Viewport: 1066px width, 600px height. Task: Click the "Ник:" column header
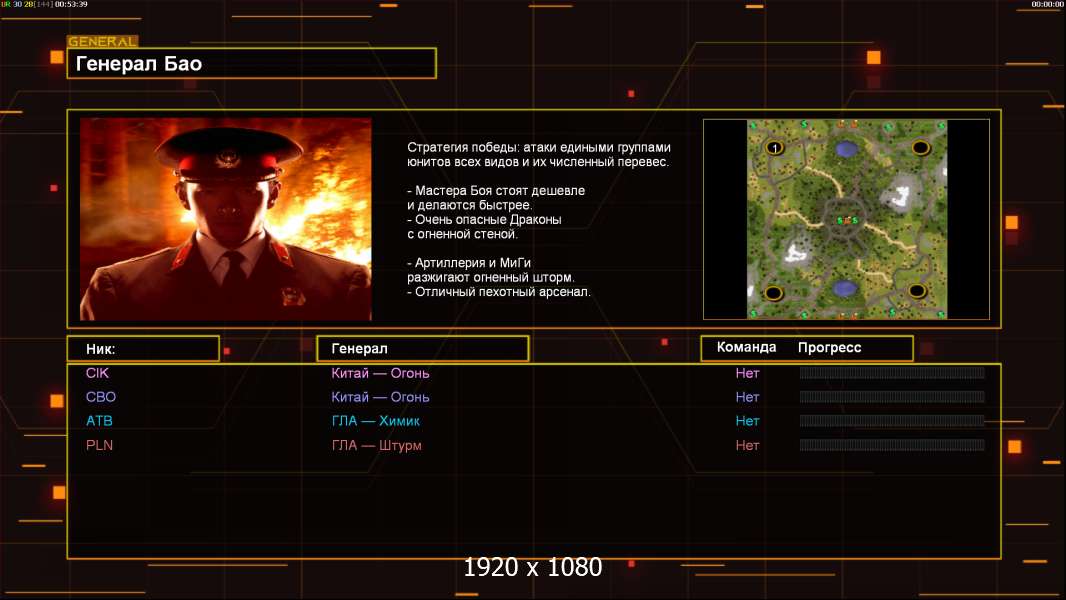[143, 349]
